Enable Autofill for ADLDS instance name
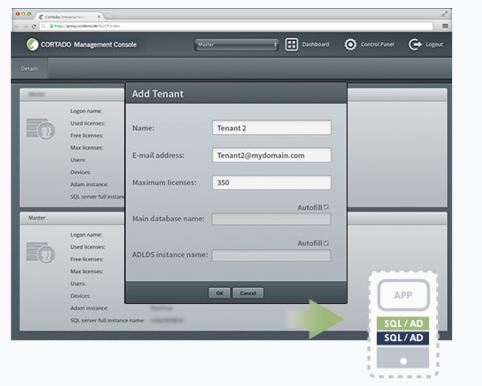The image size is (482, 386). click(x=326, y=243)
